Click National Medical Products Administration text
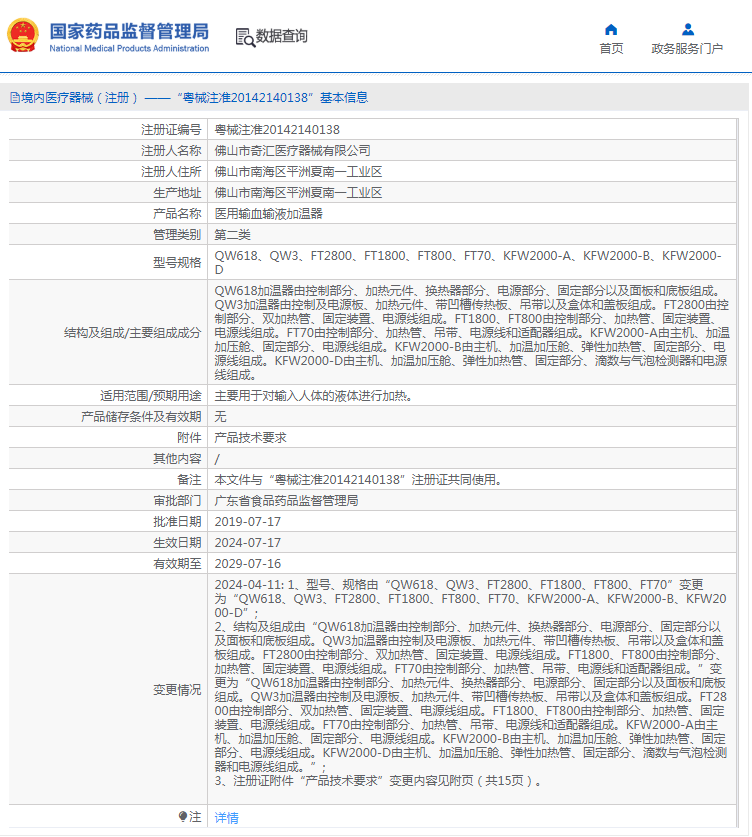Image resolution: width=752 pixels, height=837 pixels. pyautogui.click(x=129, y=49)
